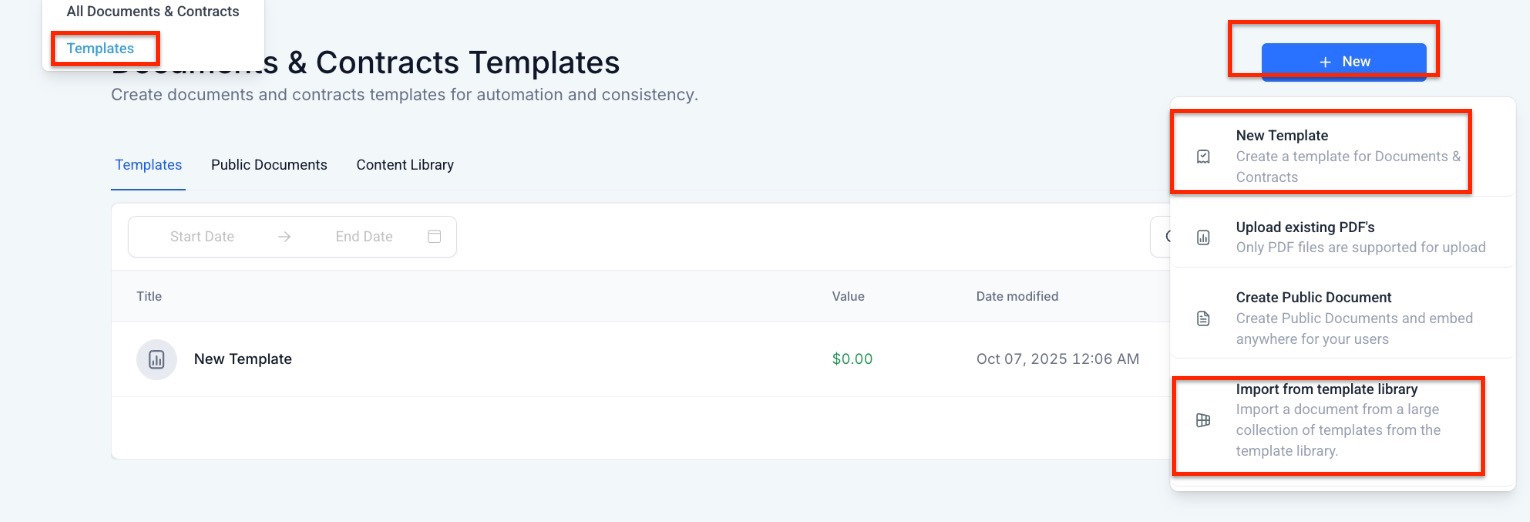
Task: Click the template library grid icon
Action: tap(1203, 420)
